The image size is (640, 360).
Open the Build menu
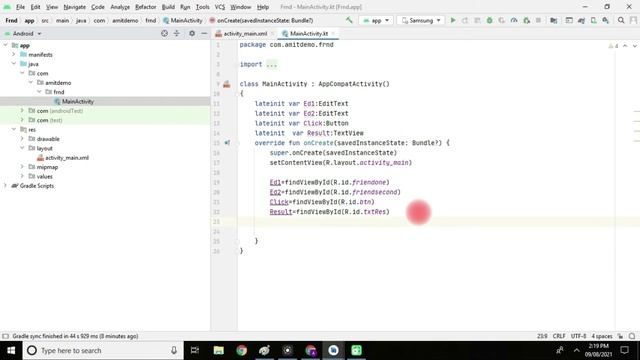point(168,7)
